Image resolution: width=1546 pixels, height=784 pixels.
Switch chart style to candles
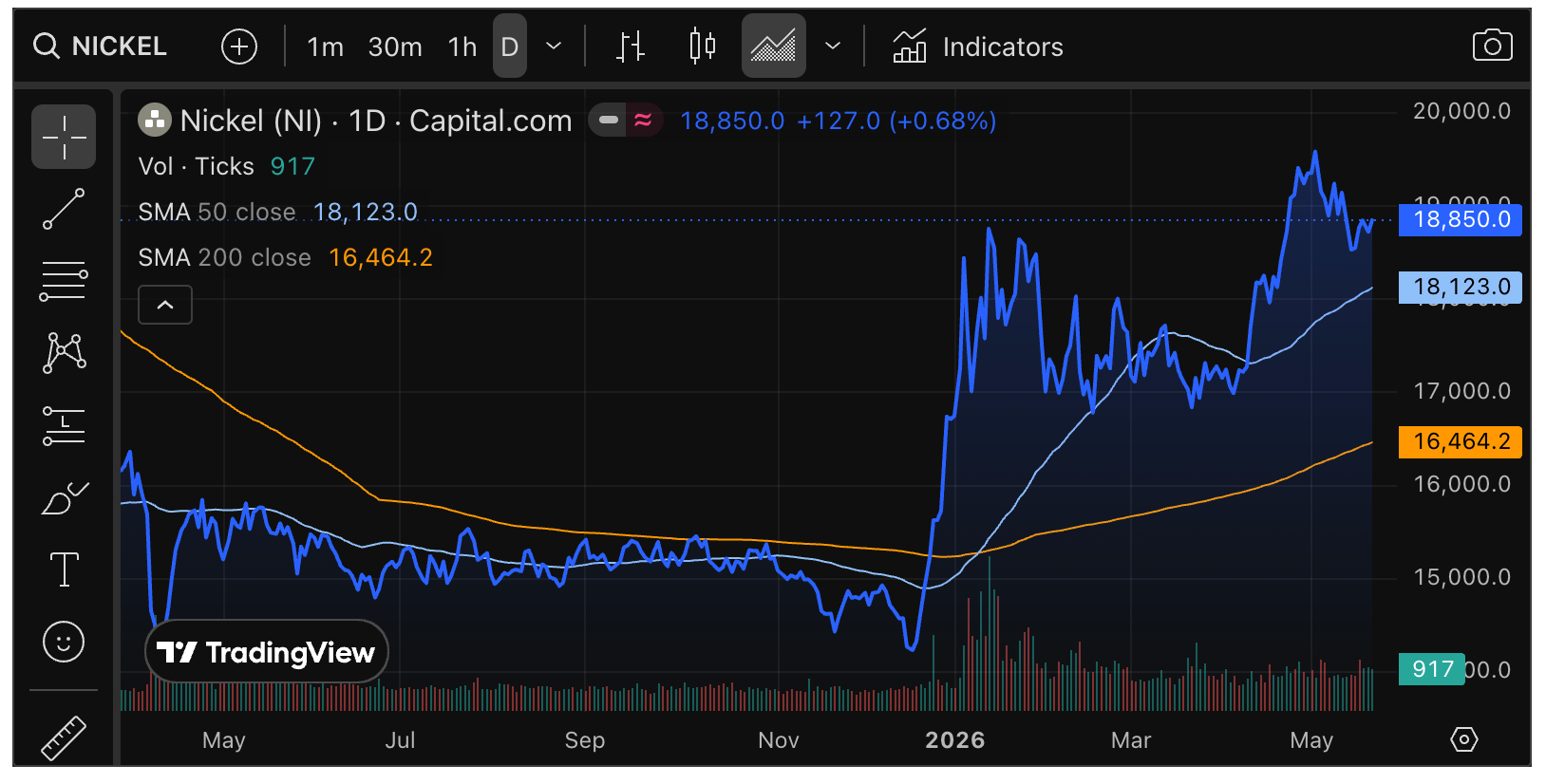(x=702, y=46)
